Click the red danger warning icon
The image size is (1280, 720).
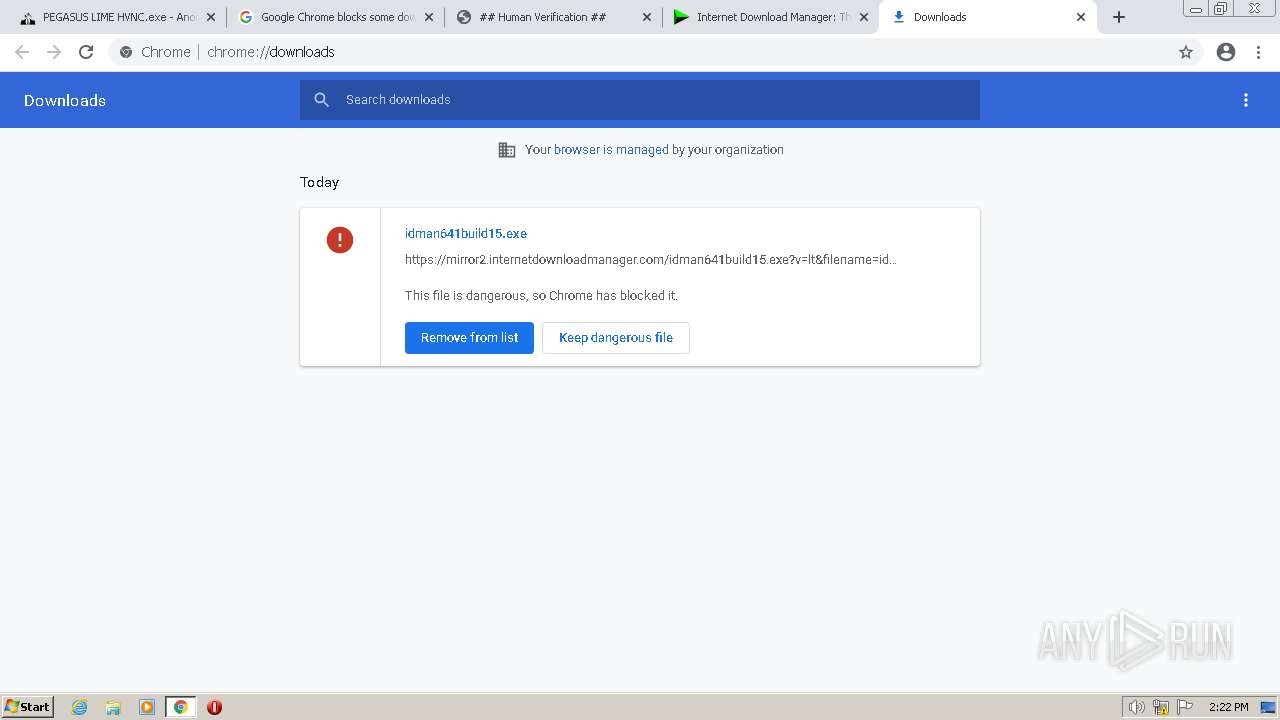coord(340,240)
